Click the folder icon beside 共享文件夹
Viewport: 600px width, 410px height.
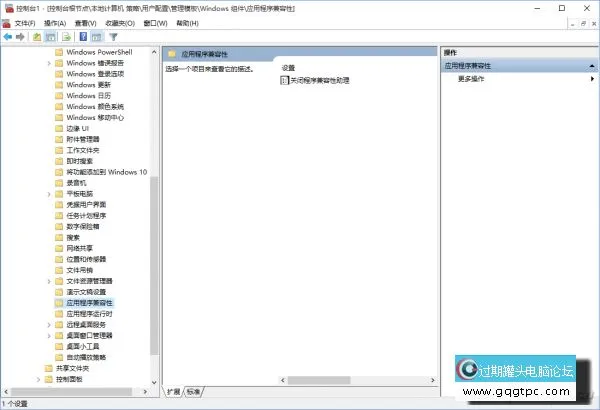pyautogui.click(x=49, y=368)
